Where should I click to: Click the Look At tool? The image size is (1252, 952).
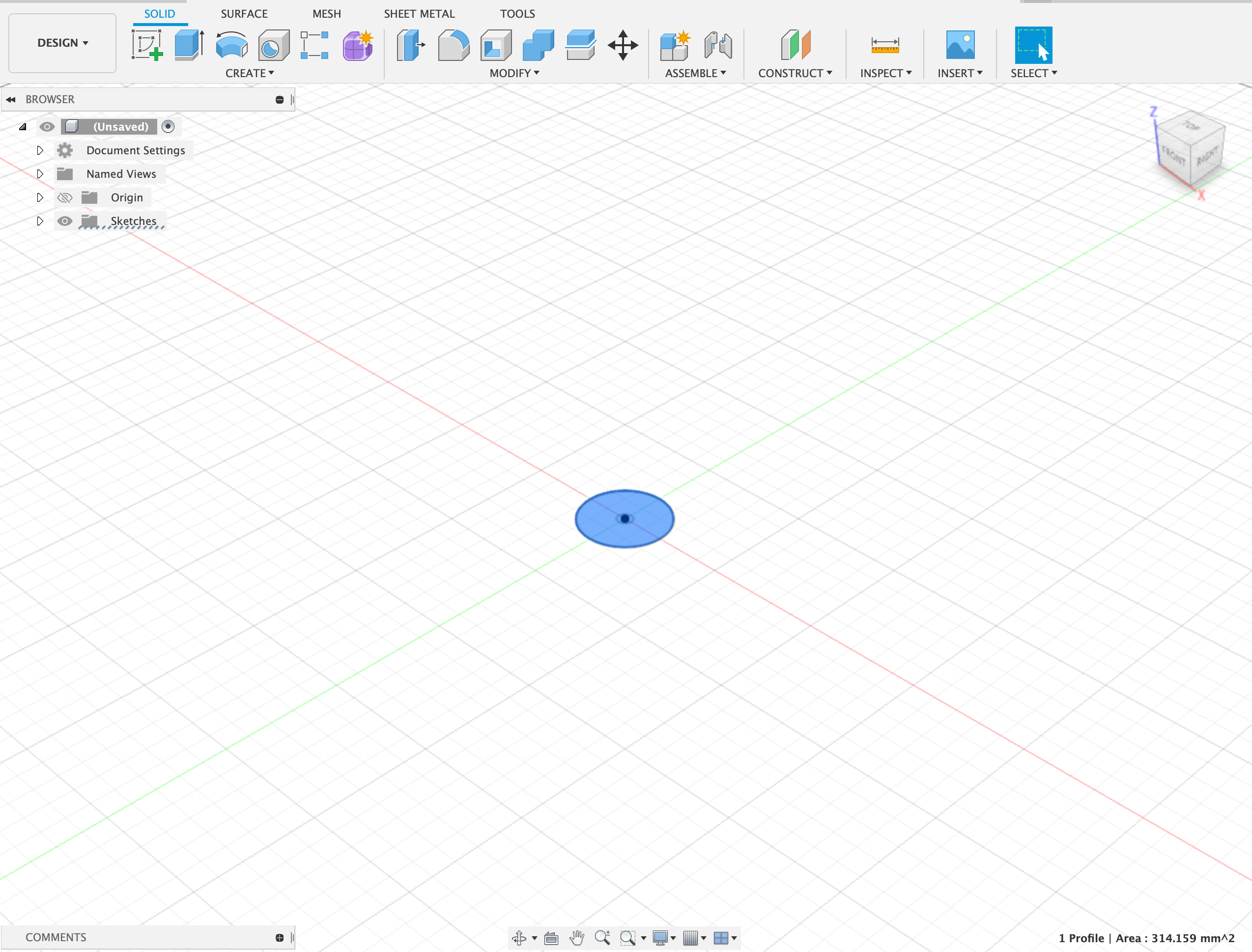pos(551,938)
